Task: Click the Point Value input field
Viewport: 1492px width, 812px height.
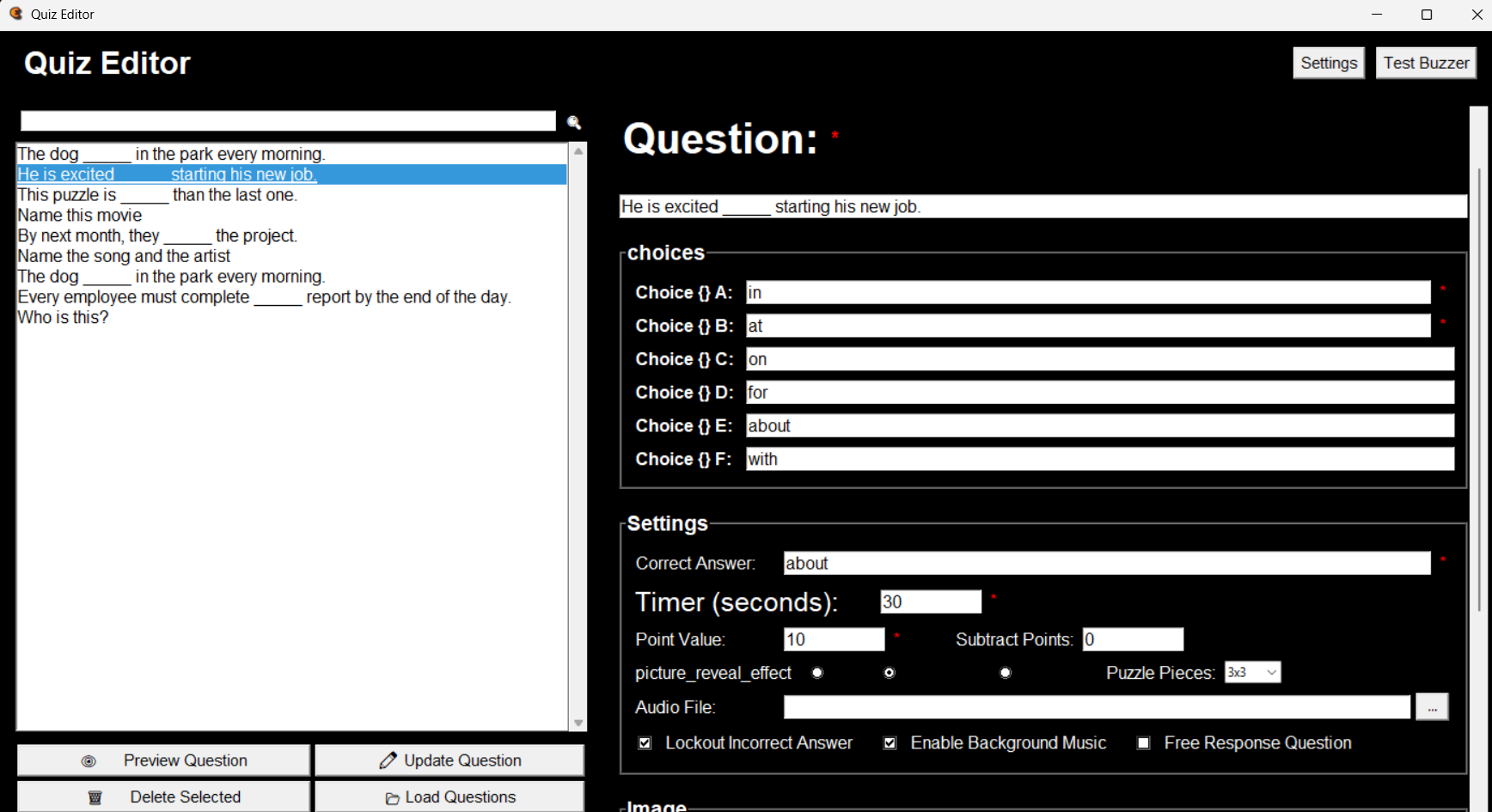Action: 834,639
